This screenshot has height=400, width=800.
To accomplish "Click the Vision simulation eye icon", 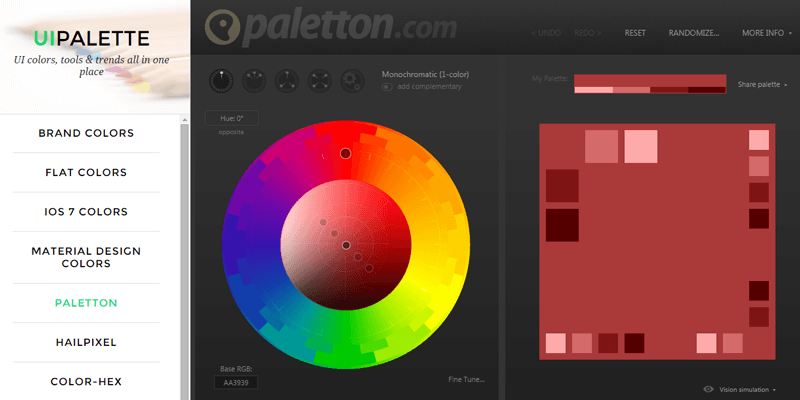I will pyautogui.click(x=708, y=389).
